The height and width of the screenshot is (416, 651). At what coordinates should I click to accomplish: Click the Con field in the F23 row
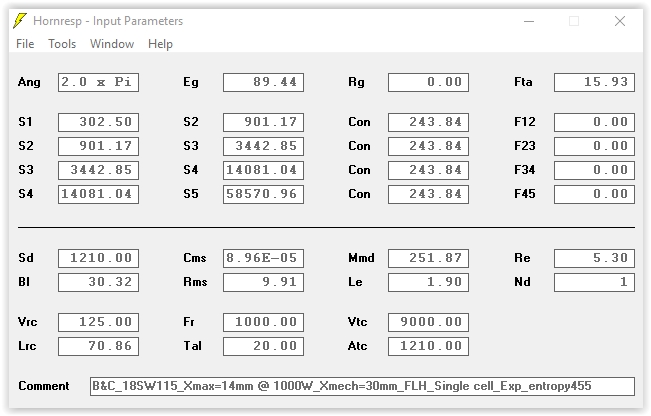pos(428,146)
